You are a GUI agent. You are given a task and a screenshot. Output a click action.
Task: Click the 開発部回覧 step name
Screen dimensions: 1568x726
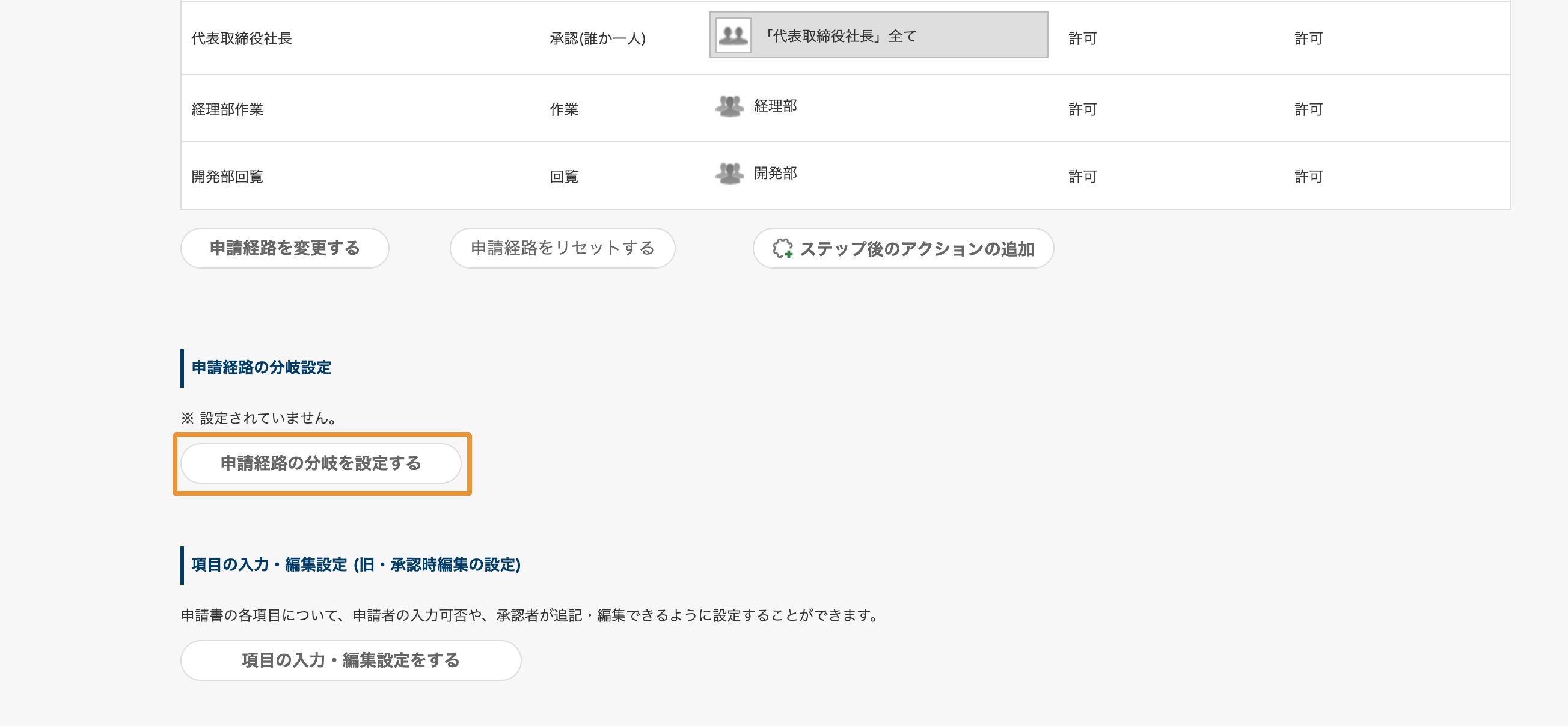click(227, 177)
